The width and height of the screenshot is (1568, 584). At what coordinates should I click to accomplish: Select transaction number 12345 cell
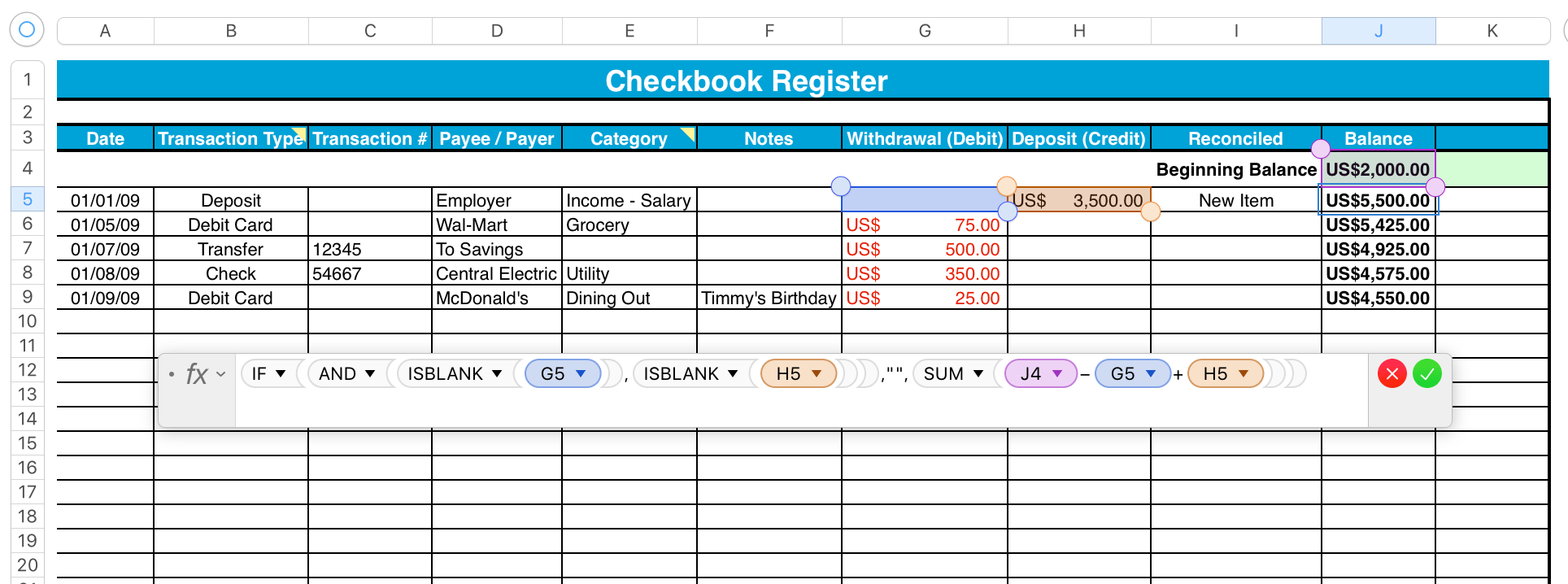(x=370, y=249)
